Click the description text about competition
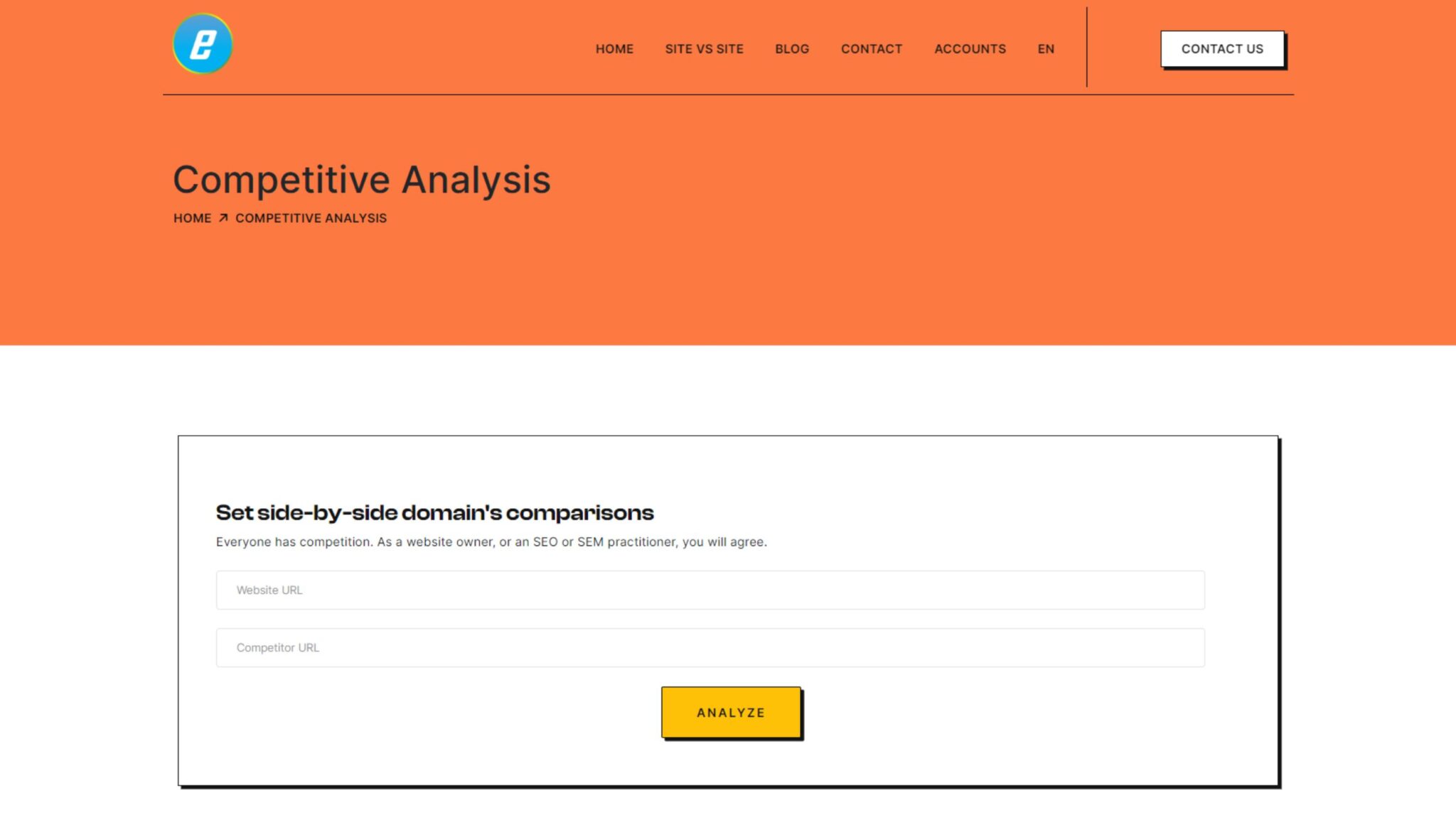1456x820 pixels. pos(491,541)
